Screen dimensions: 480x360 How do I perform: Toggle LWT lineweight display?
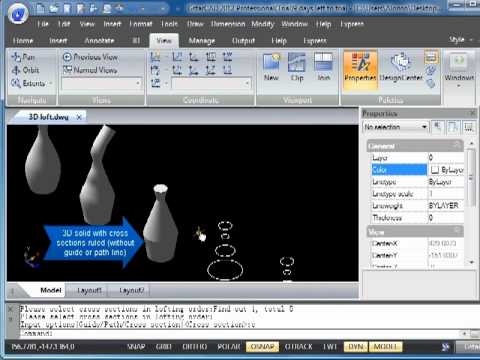(x=330, y=347)
